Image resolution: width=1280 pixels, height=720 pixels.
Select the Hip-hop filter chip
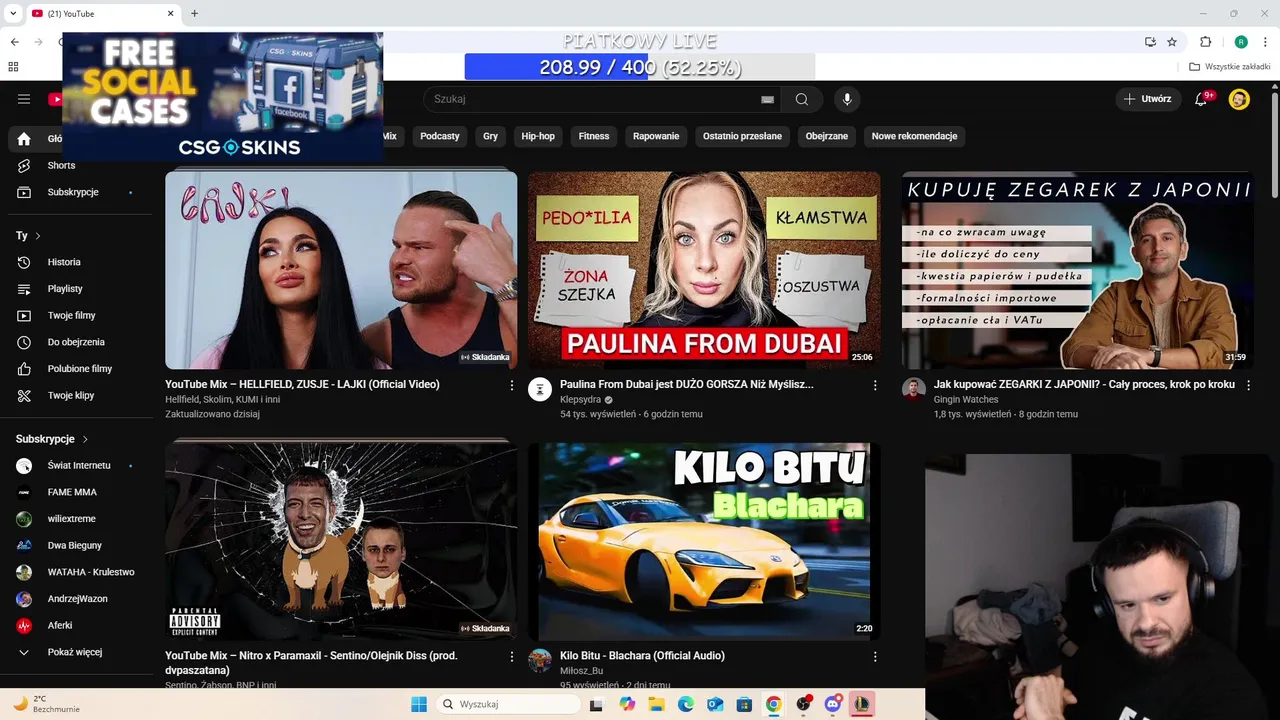click(x=538, y=136)
